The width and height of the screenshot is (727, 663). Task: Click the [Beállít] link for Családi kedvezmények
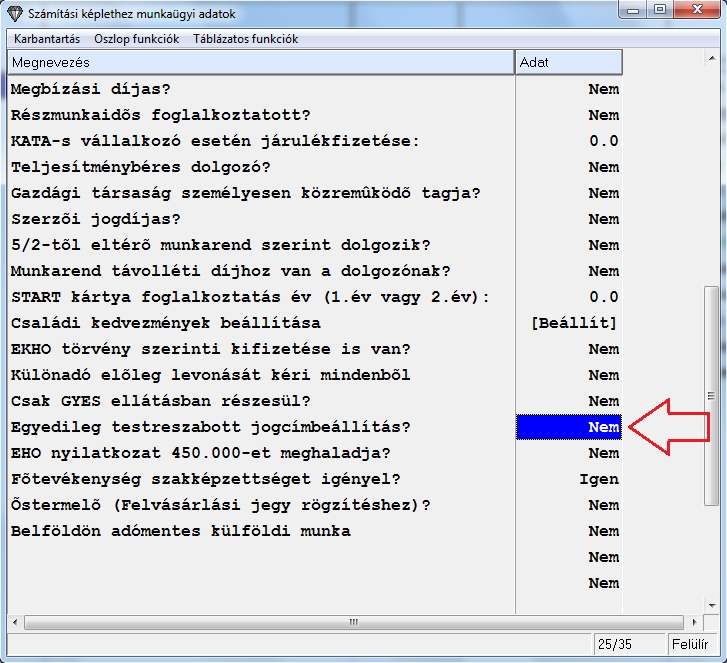(x=574, y=323)
